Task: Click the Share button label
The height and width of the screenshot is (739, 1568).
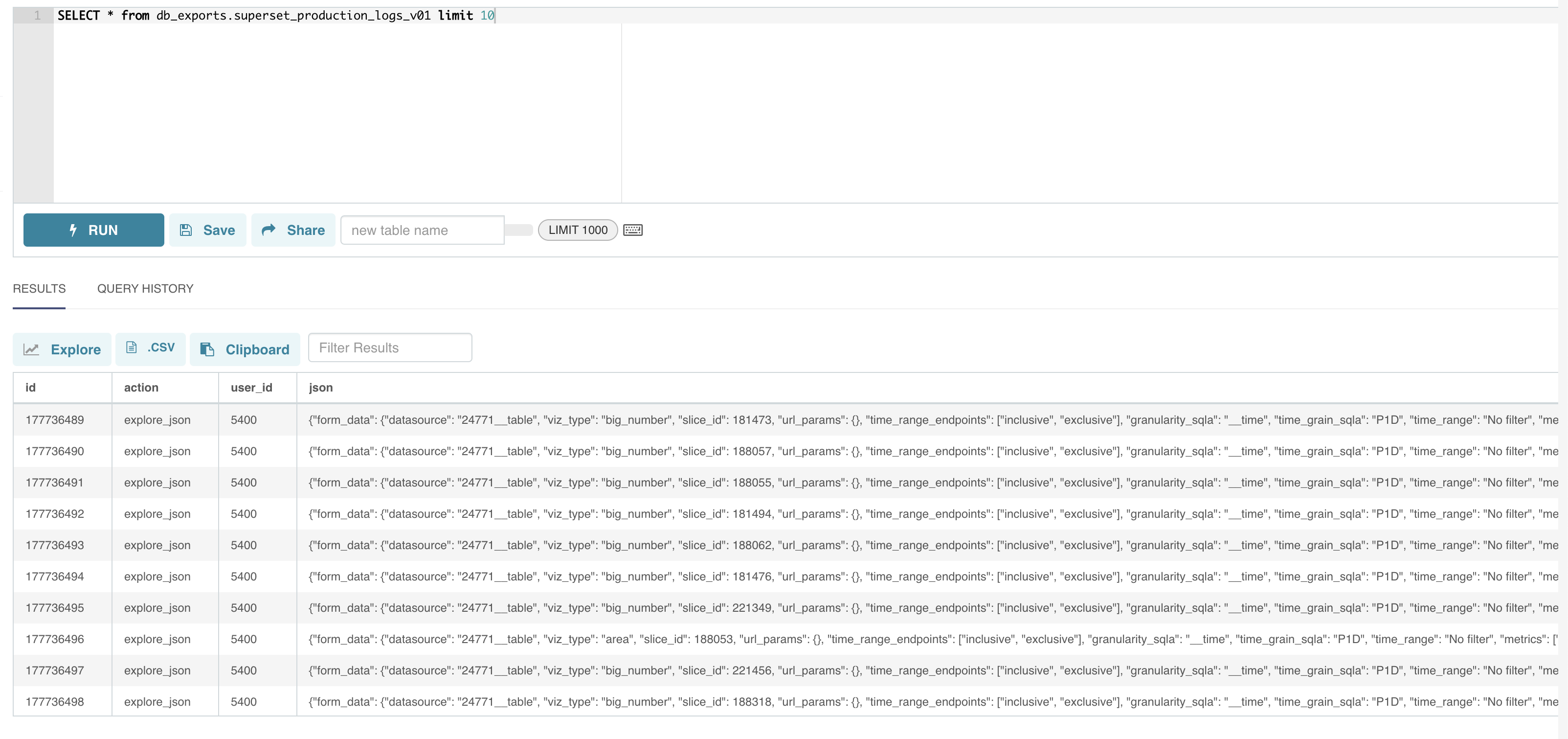Action: click(x=306, y=230)
